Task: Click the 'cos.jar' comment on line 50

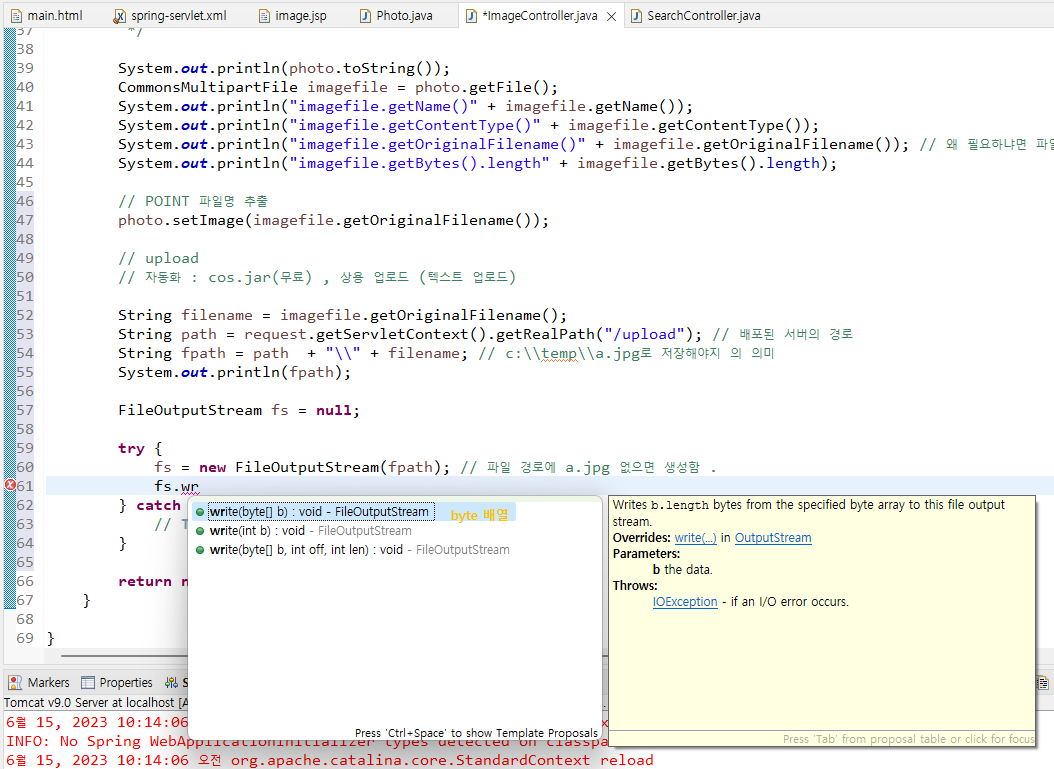Action: [x=317, y=277]
